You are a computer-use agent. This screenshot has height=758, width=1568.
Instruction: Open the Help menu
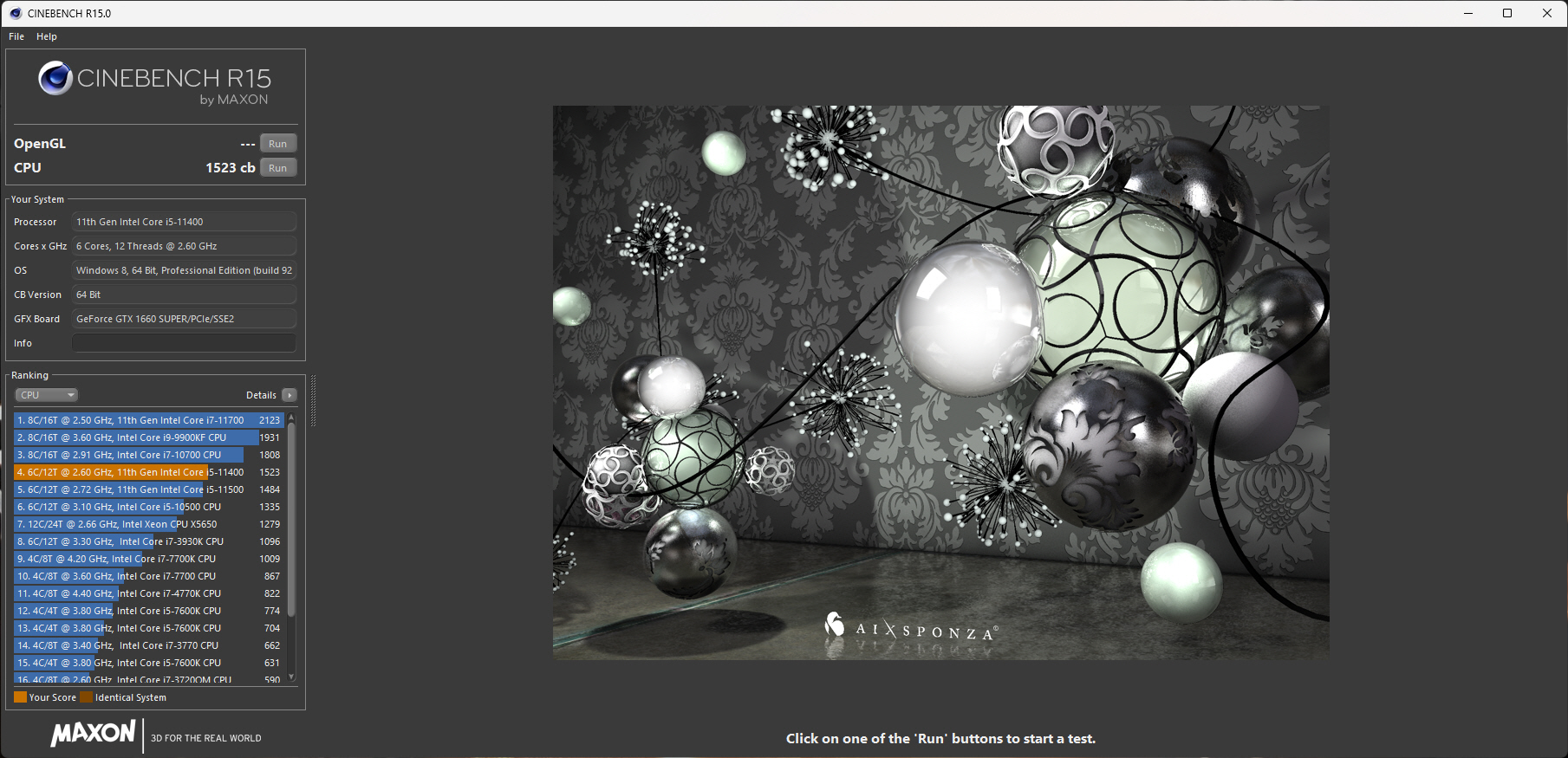tap(47, 36)
